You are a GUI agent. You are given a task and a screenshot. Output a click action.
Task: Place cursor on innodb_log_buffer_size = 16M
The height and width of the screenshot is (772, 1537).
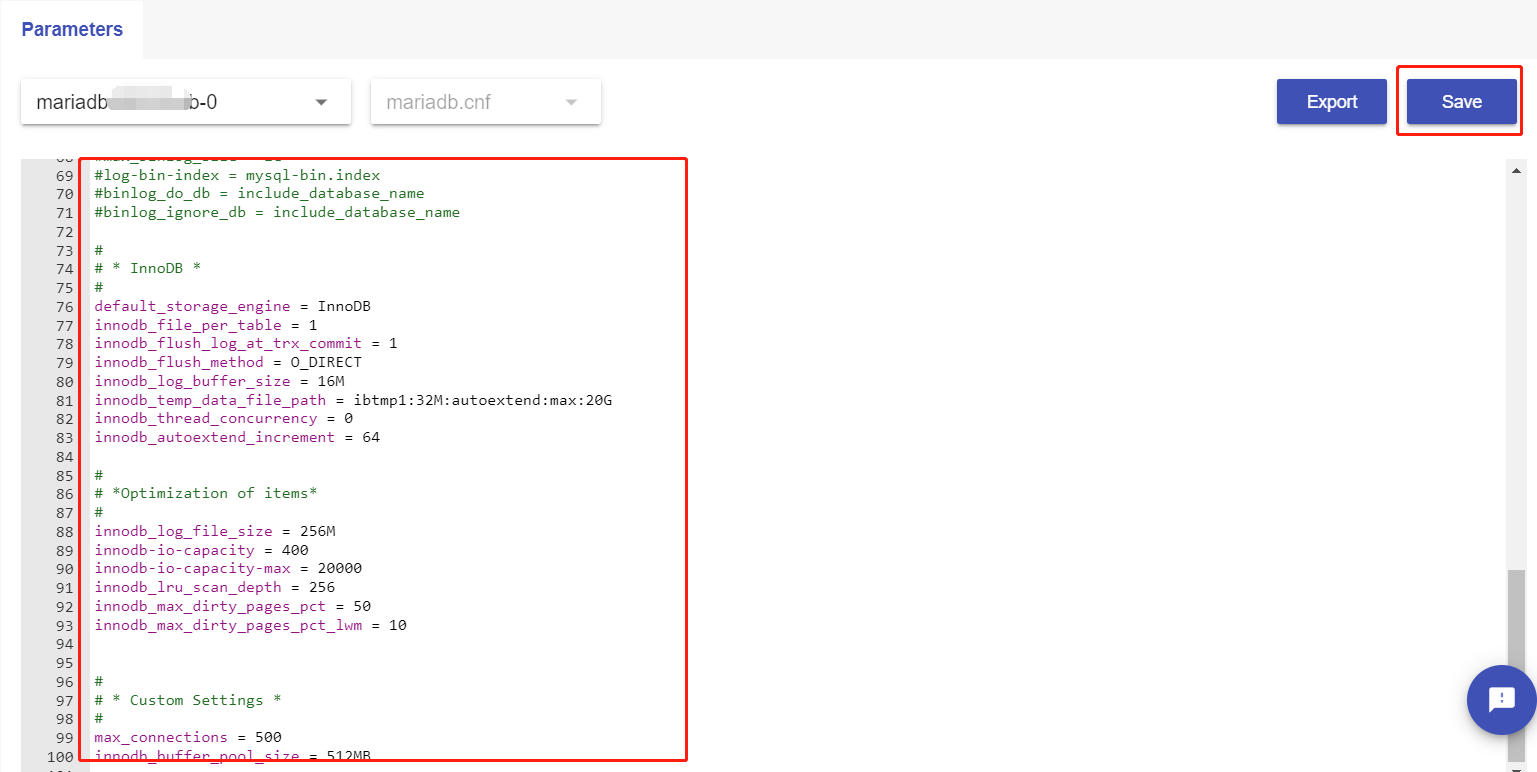click(x=219, y=381)
